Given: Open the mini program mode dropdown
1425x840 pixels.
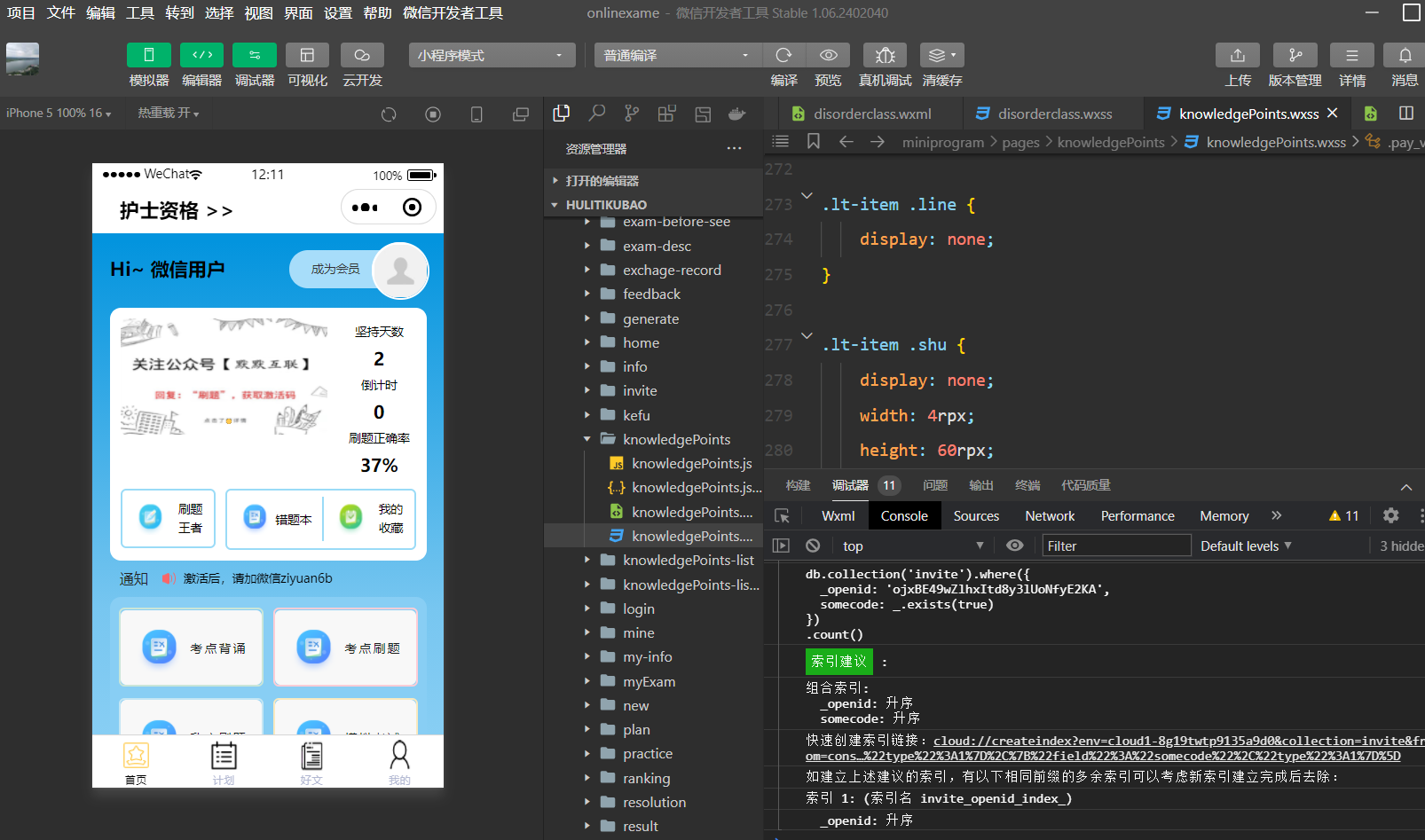Looking at the screenshot, I should [492, 55].
